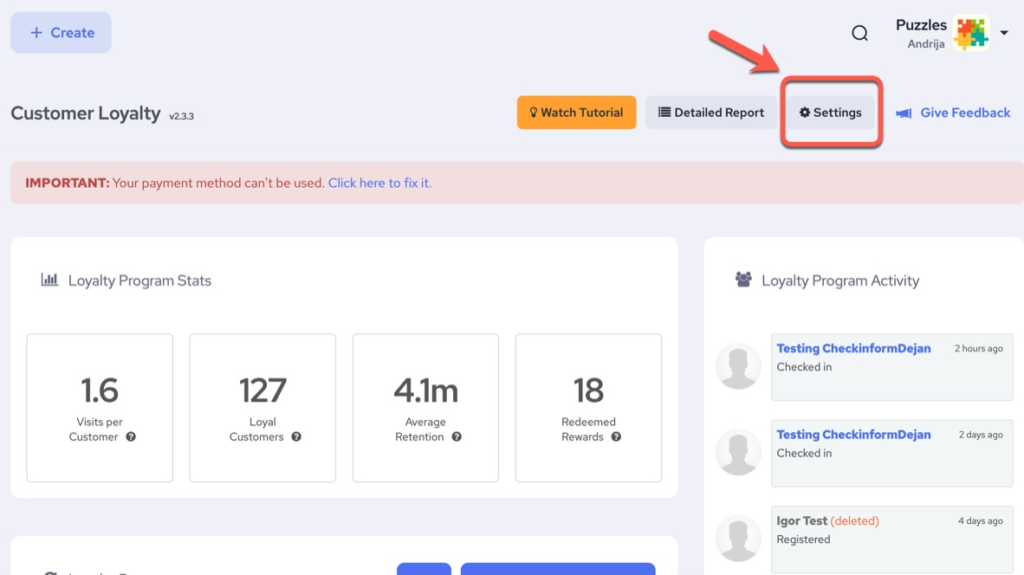This screenshot has width=1024, height=575.
Task: Click the Puzzles colorful logo avatar
Action: 971,33
